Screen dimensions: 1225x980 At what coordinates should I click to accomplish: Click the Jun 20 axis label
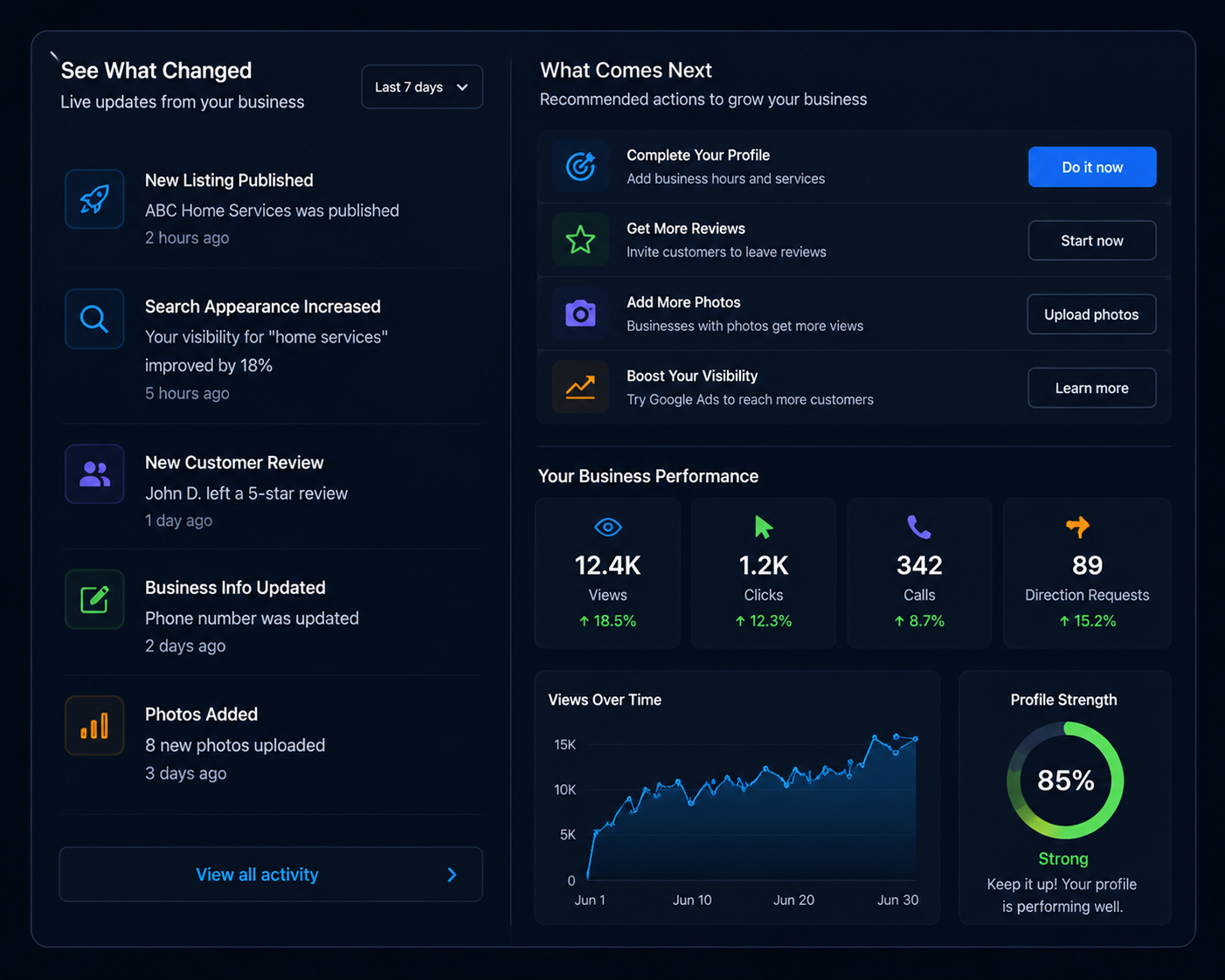pos(793,900)
